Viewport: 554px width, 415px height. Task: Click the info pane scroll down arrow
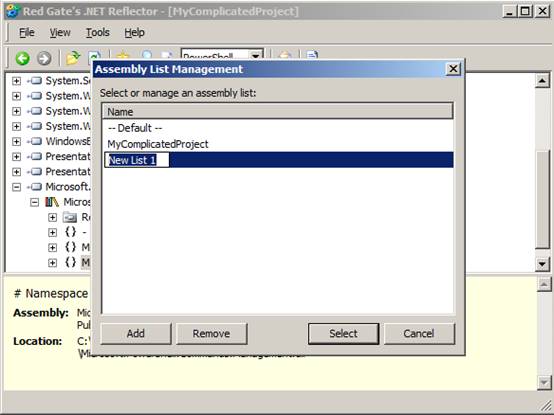544,382
